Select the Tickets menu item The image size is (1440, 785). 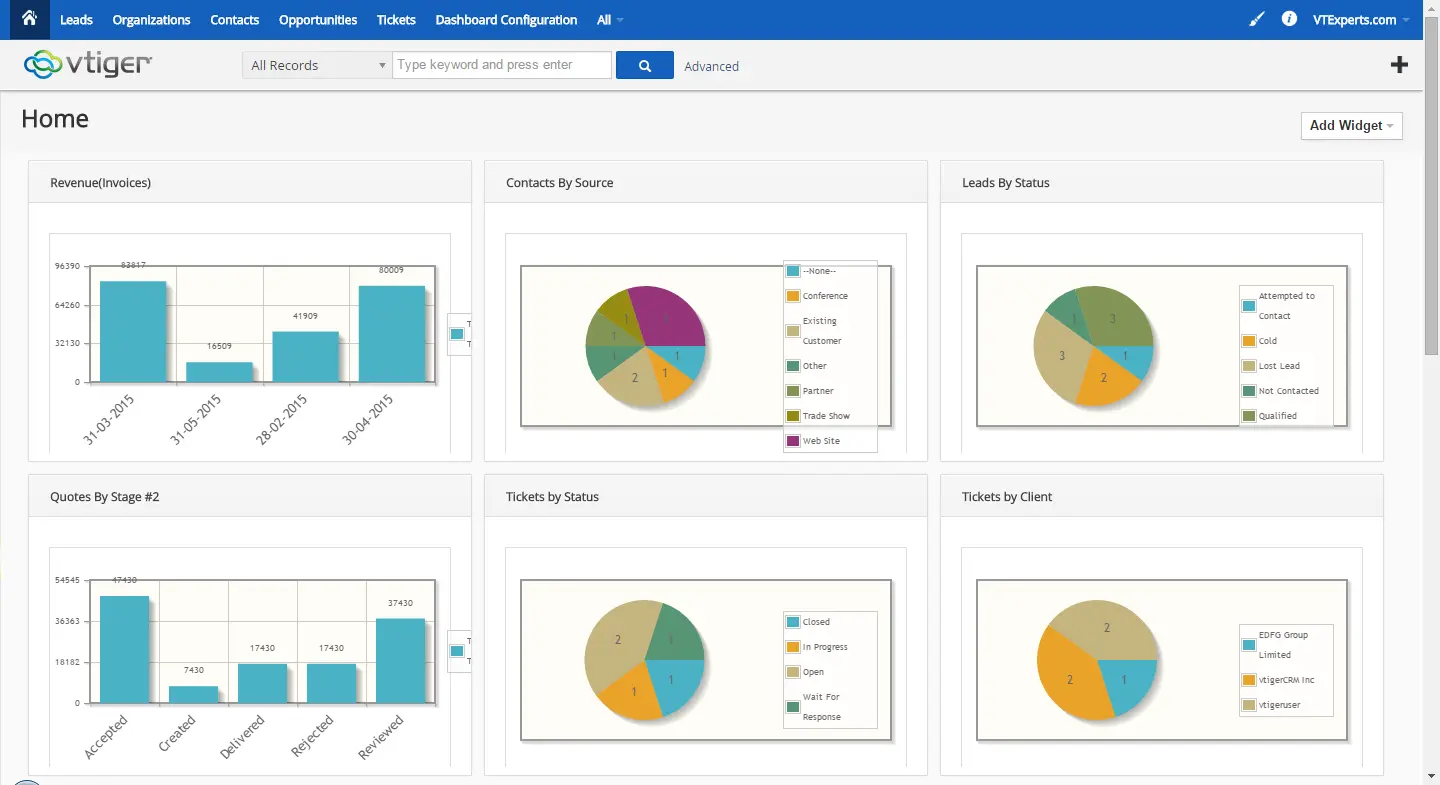[396, 20]
